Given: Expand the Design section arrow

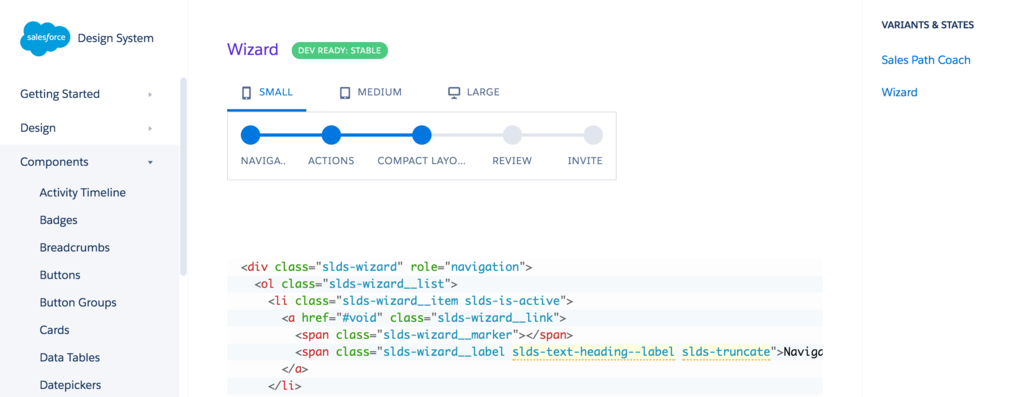Looking at the screenshot, I should click(150, 129).
